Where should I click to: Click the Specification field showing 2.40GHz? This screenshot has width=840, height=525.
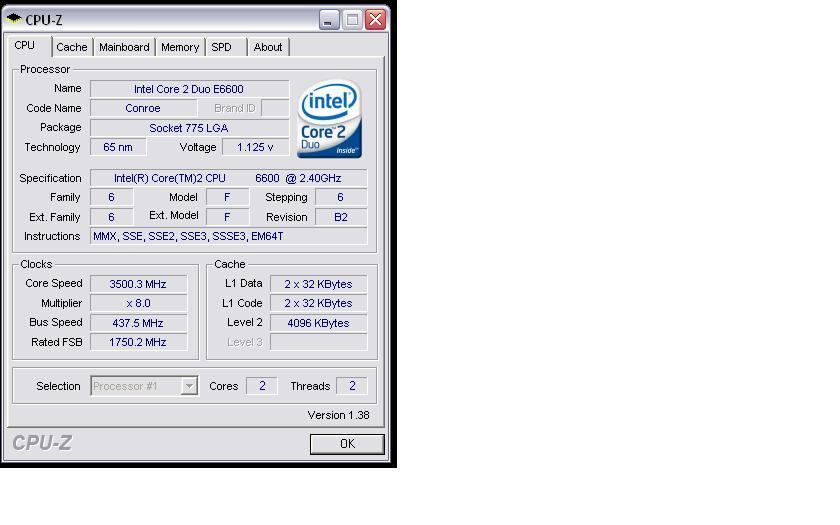229,178
